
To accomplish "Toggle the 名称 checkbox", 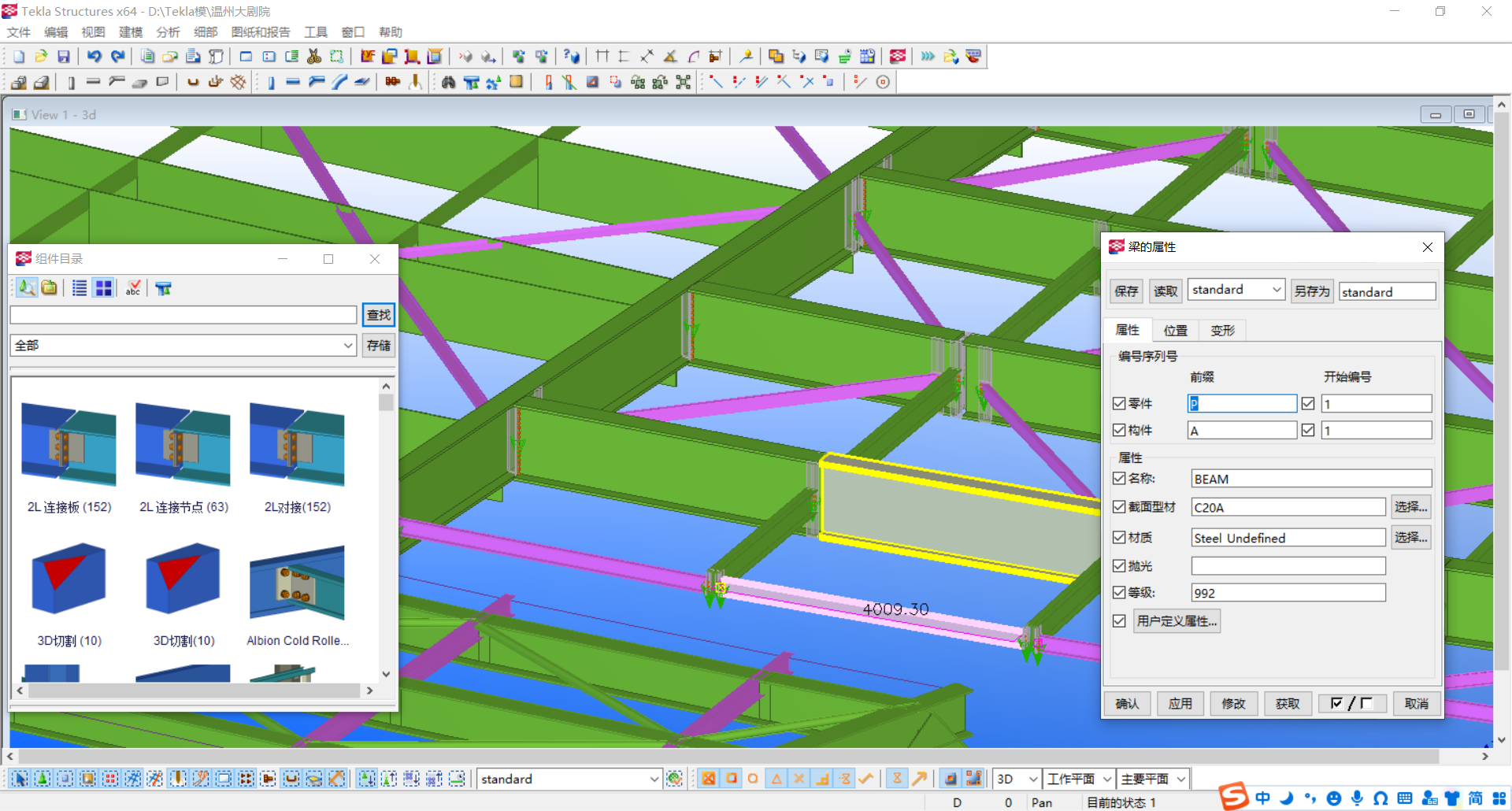I will click(x=1119, y=478).
